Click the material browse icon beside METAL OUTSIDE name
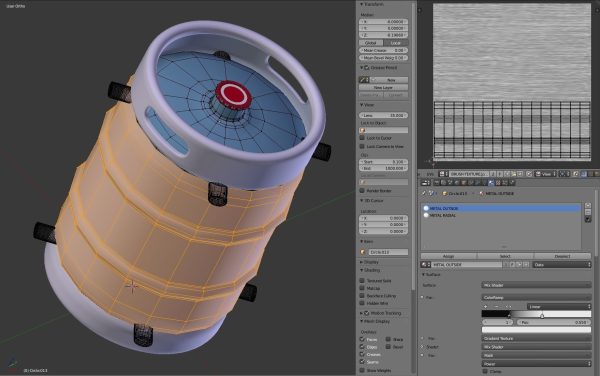The image size is (600, 376). [x=425, y=264]
